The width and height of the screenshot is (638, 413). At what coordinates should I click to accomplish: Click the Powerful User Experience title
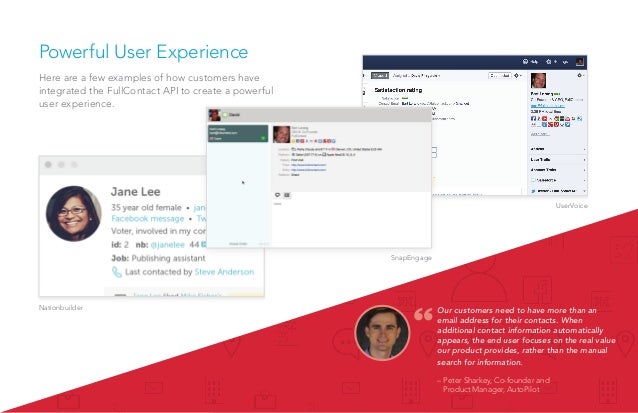[144, 52]
